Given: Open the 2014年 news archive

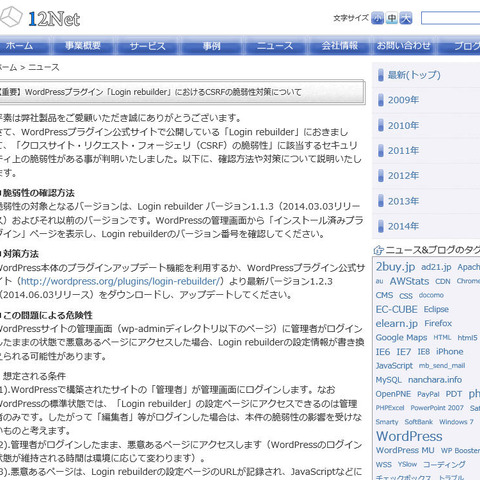Looking at the screenshot, I should click(403, 226).
